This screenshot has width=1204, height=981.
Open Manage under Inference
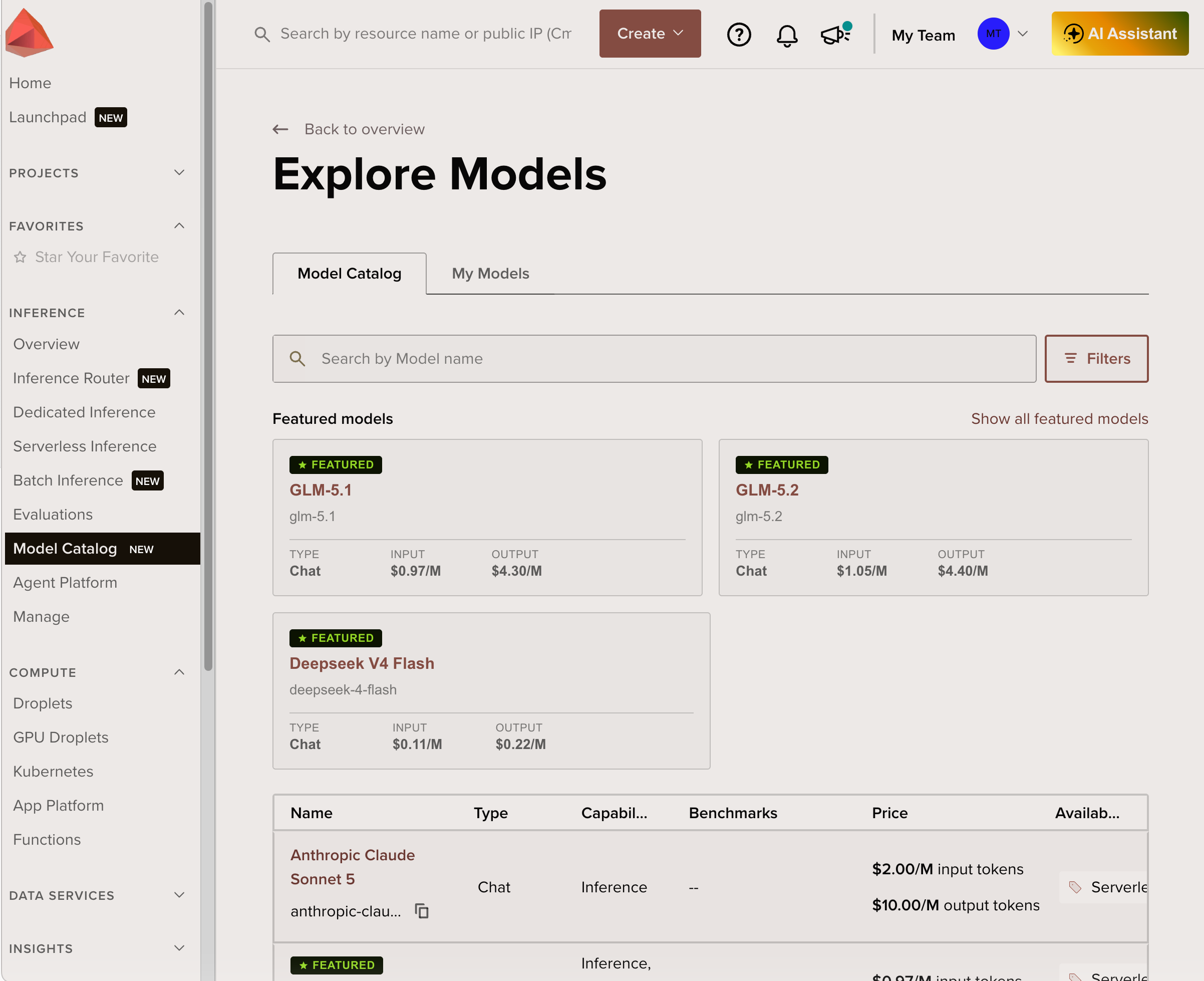[x=41, y=617]
